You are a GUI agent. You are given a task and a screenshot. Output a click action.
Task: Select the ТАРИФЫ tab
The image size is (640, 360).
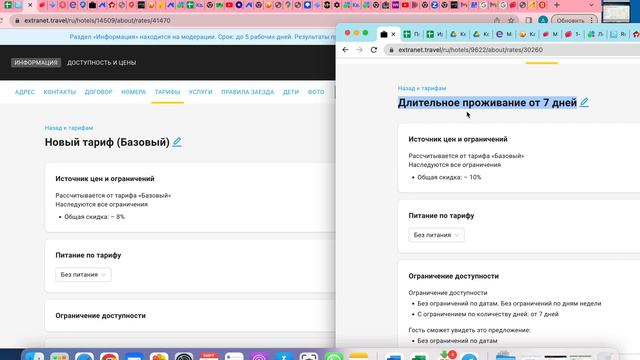[167, 92]
